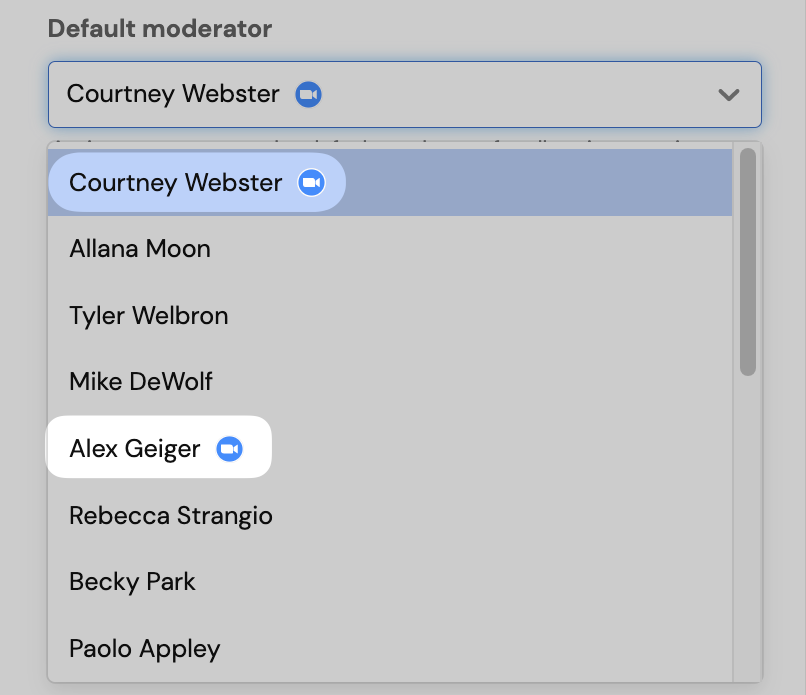This screenshot has height=695, width=806.
Task: Select Paolo Appley option
Action: coord(145,648)
